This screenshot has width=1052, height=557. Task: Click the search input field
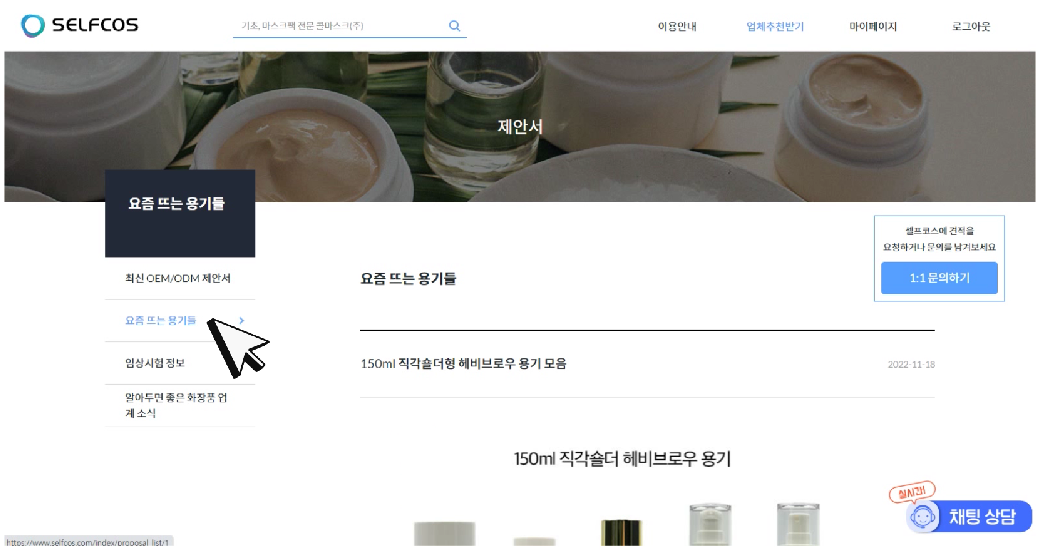pos(340,26)
